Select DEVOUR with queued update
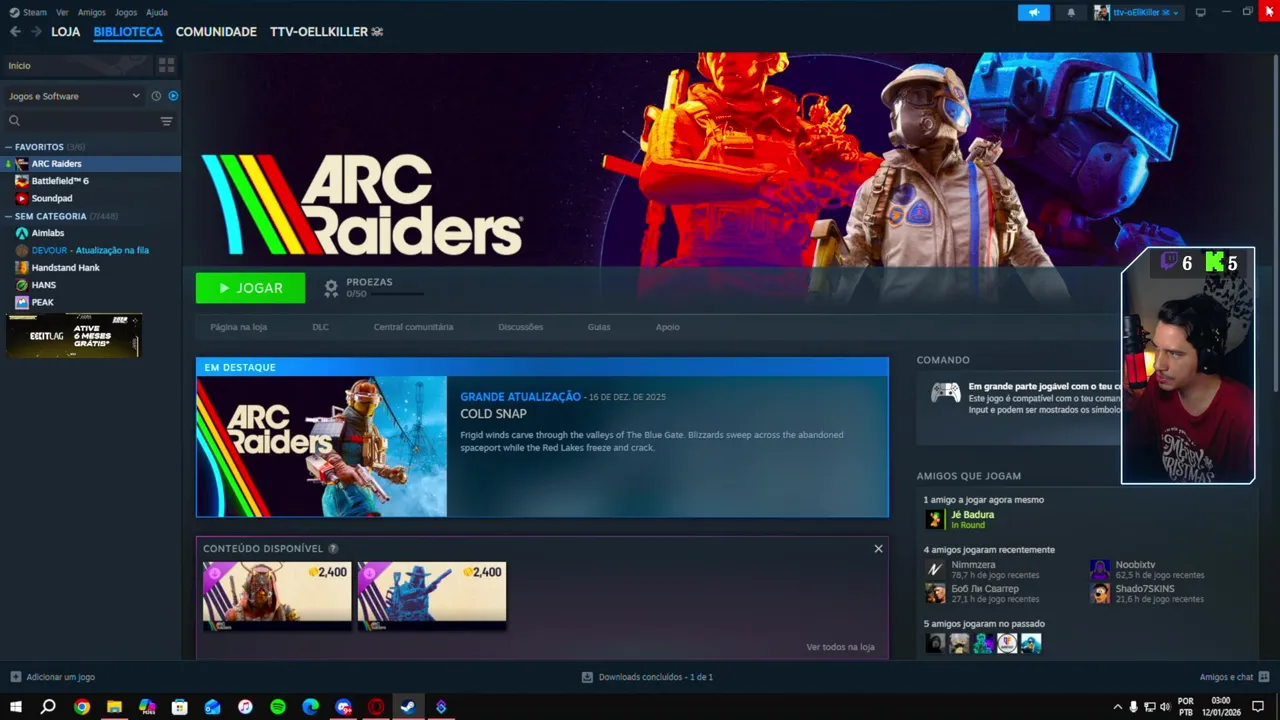This screenshot has height=720, width=1280. (x=91, y=250)
